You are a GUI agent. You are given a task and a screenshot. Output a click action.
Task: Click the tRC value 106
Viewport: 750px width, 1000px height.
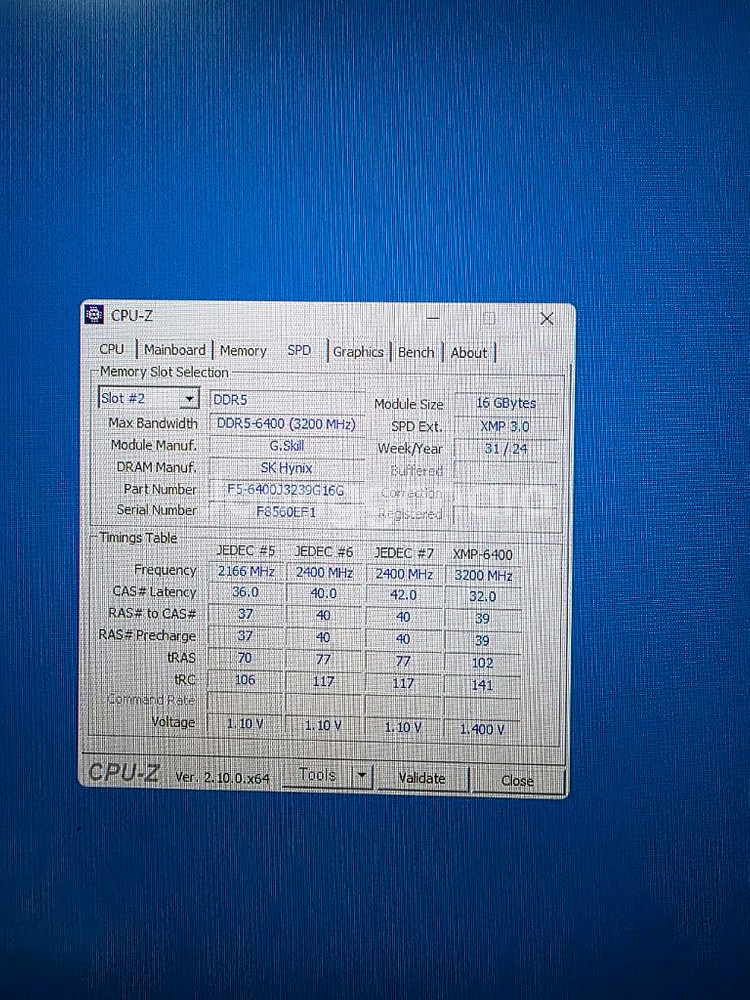246,680
